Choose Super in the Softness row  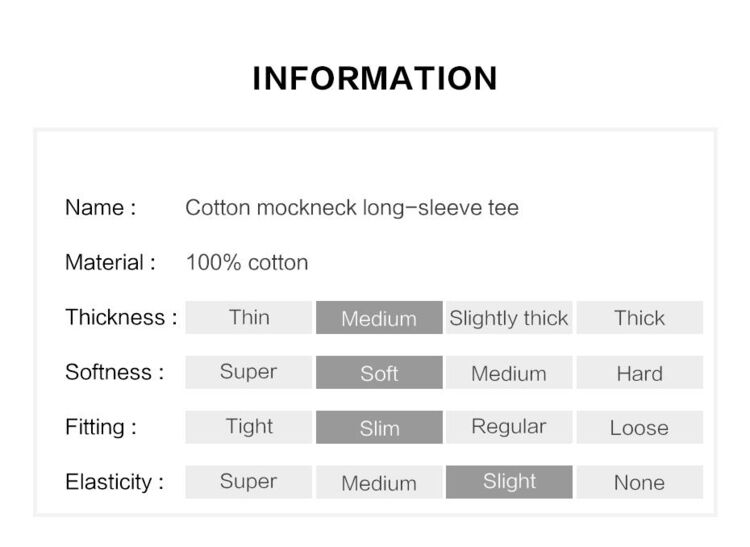point(249,372)
